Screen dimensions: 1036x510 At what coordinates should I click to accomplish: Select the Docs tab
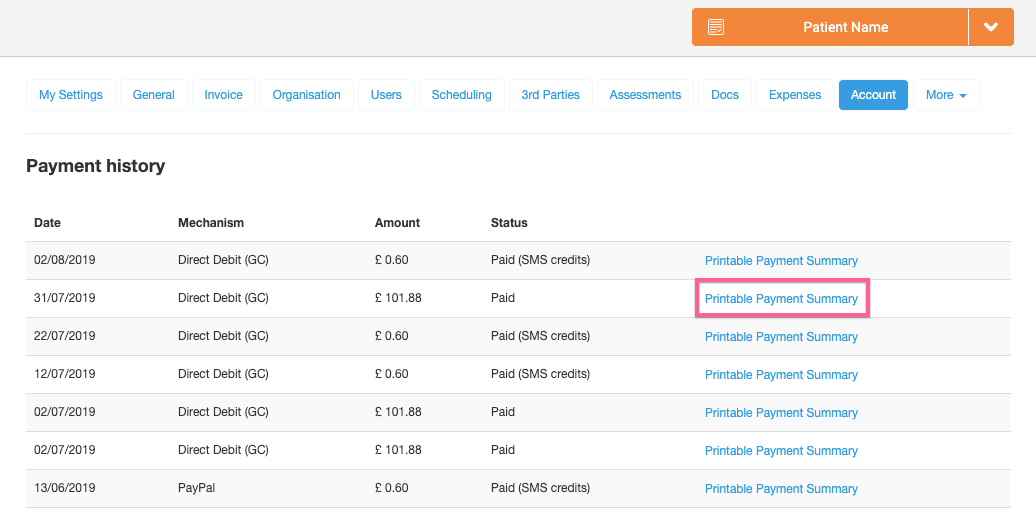pyautogui.click(x=725, y=95)
